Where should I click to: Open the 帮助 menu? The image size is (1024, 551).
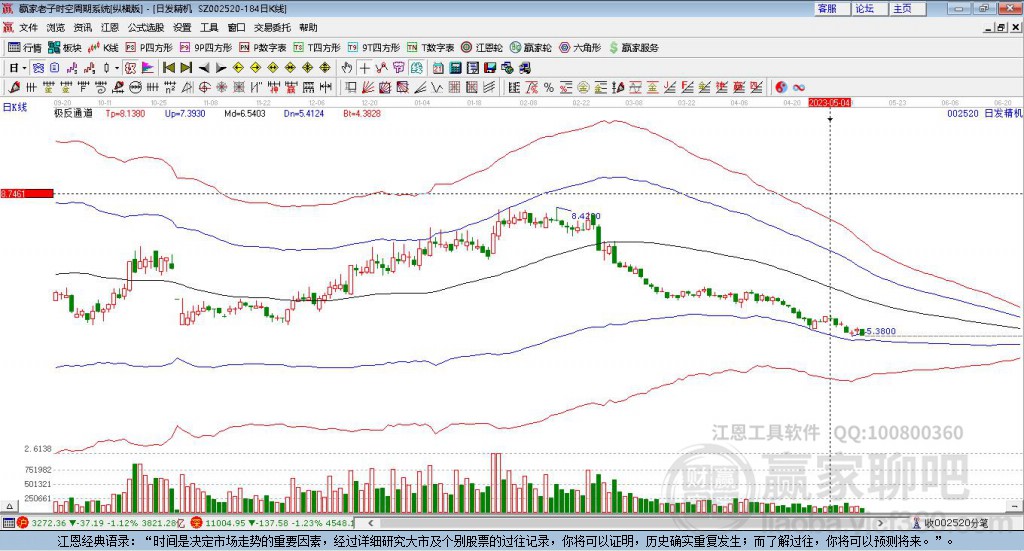308,27
